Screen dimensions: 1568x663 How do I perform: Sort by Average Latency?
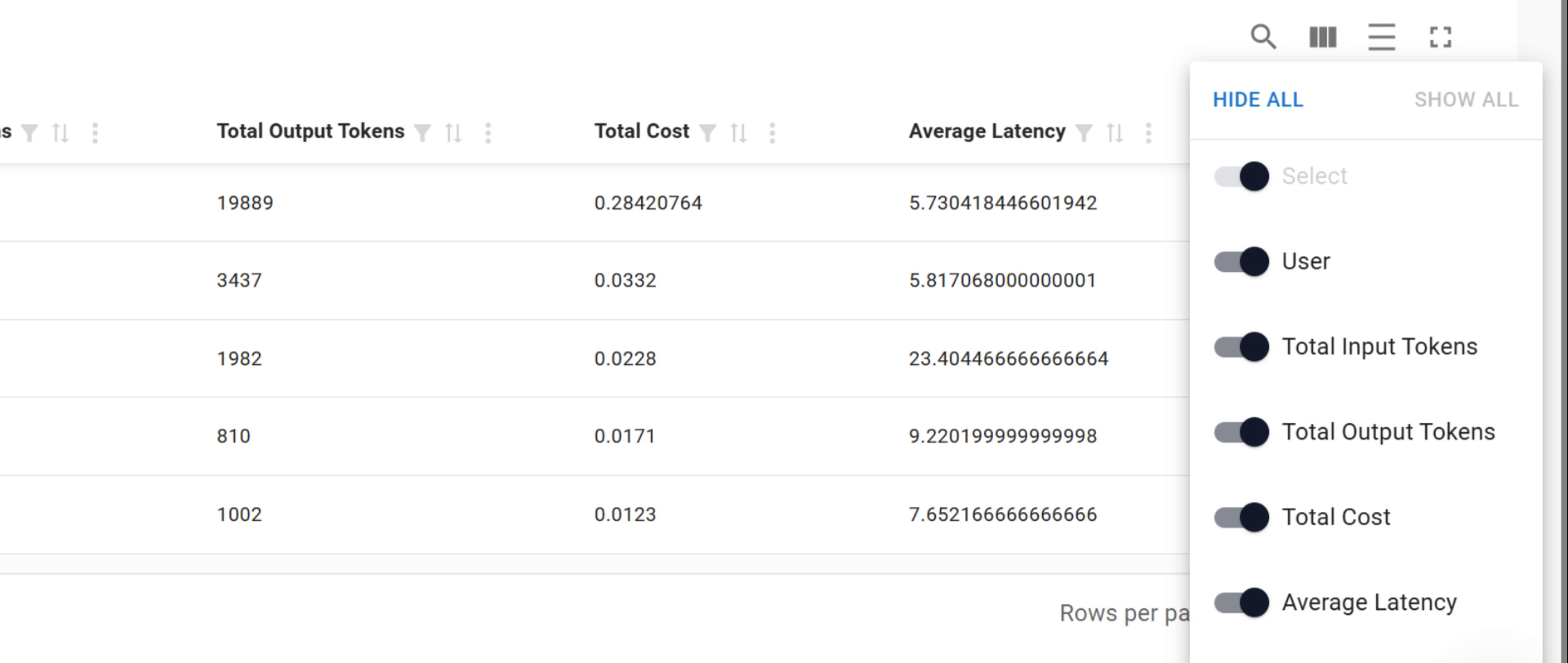pos(1115,133)
